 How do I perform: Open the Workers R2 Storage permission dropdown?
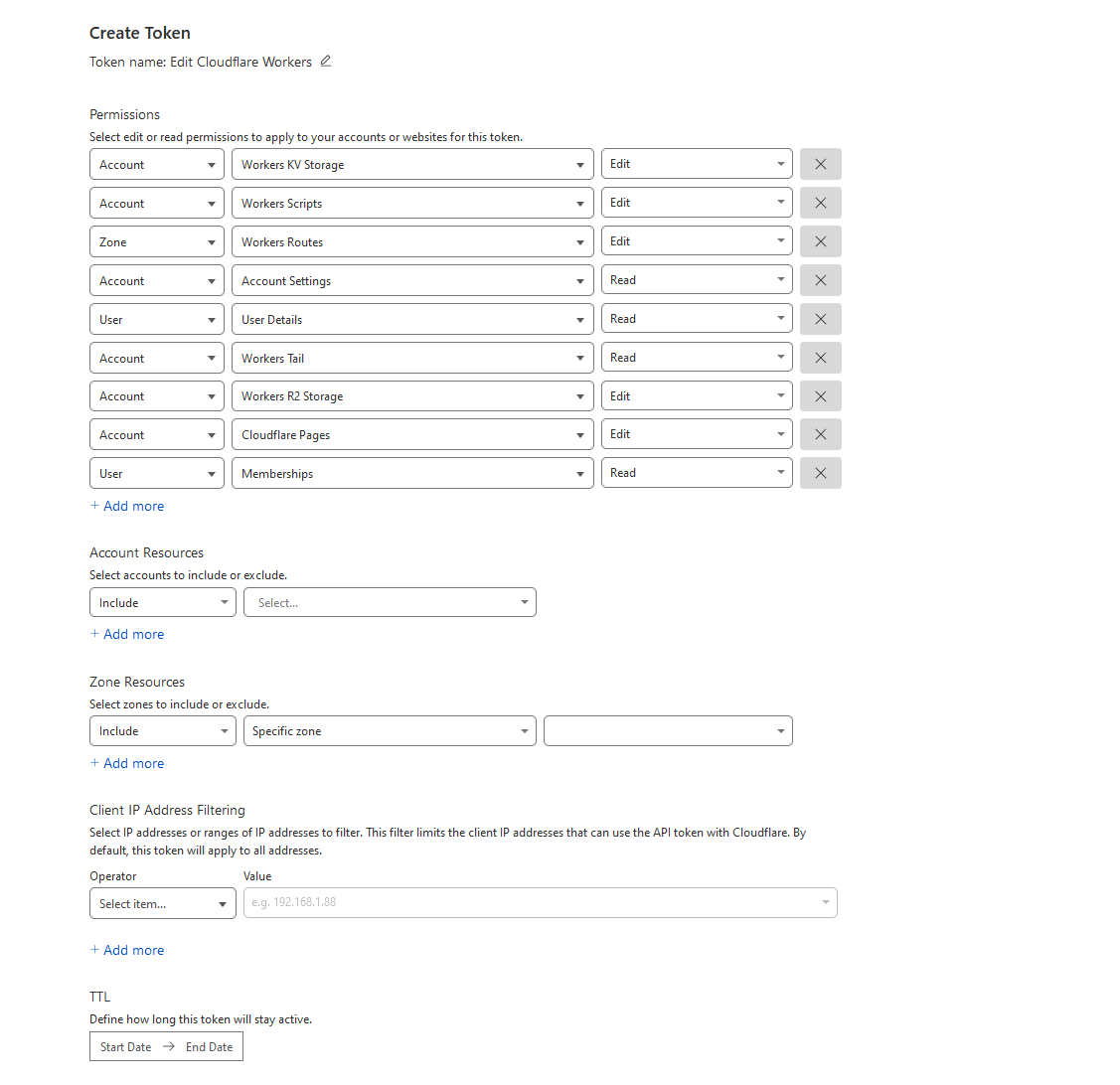pos(412,395)
